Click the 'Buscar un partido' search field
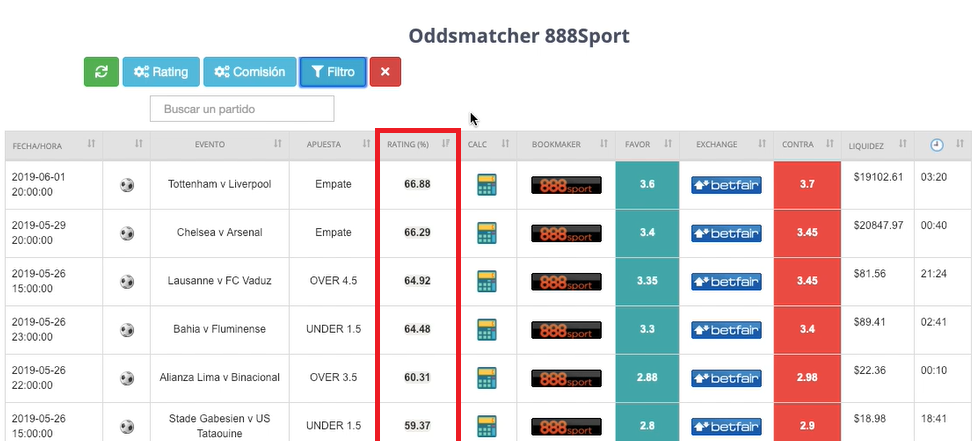This screenshot has height=441, width=973. [x=241, y=108]
